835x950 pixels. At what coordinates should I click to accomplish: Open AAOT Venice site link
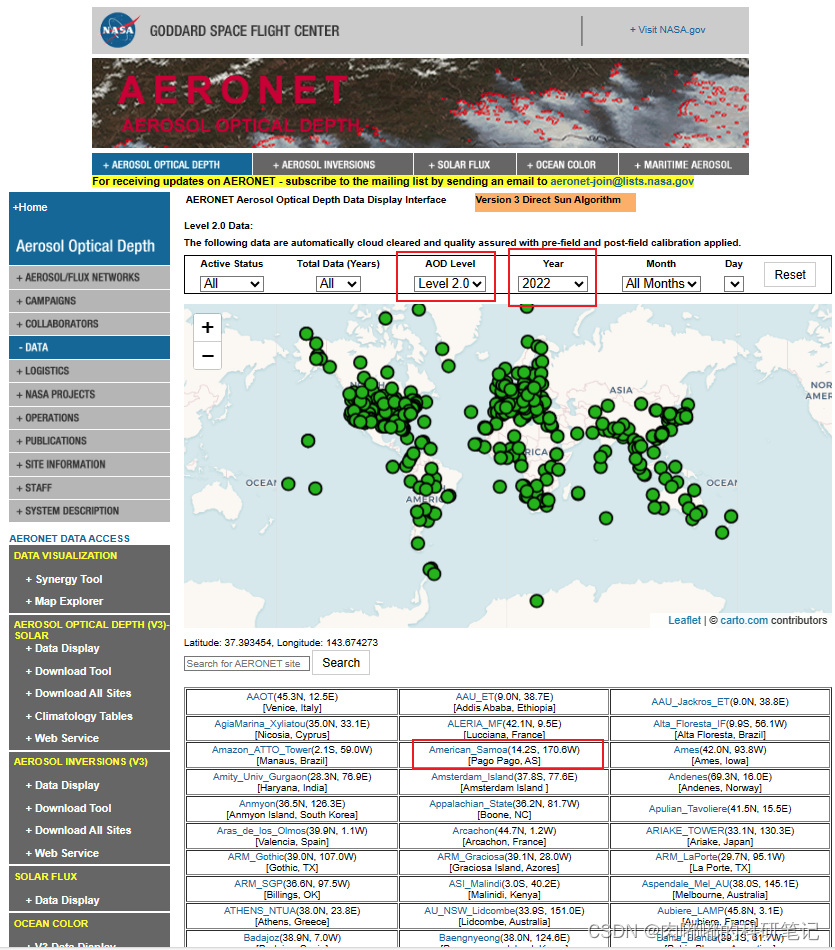pos(260,697)
